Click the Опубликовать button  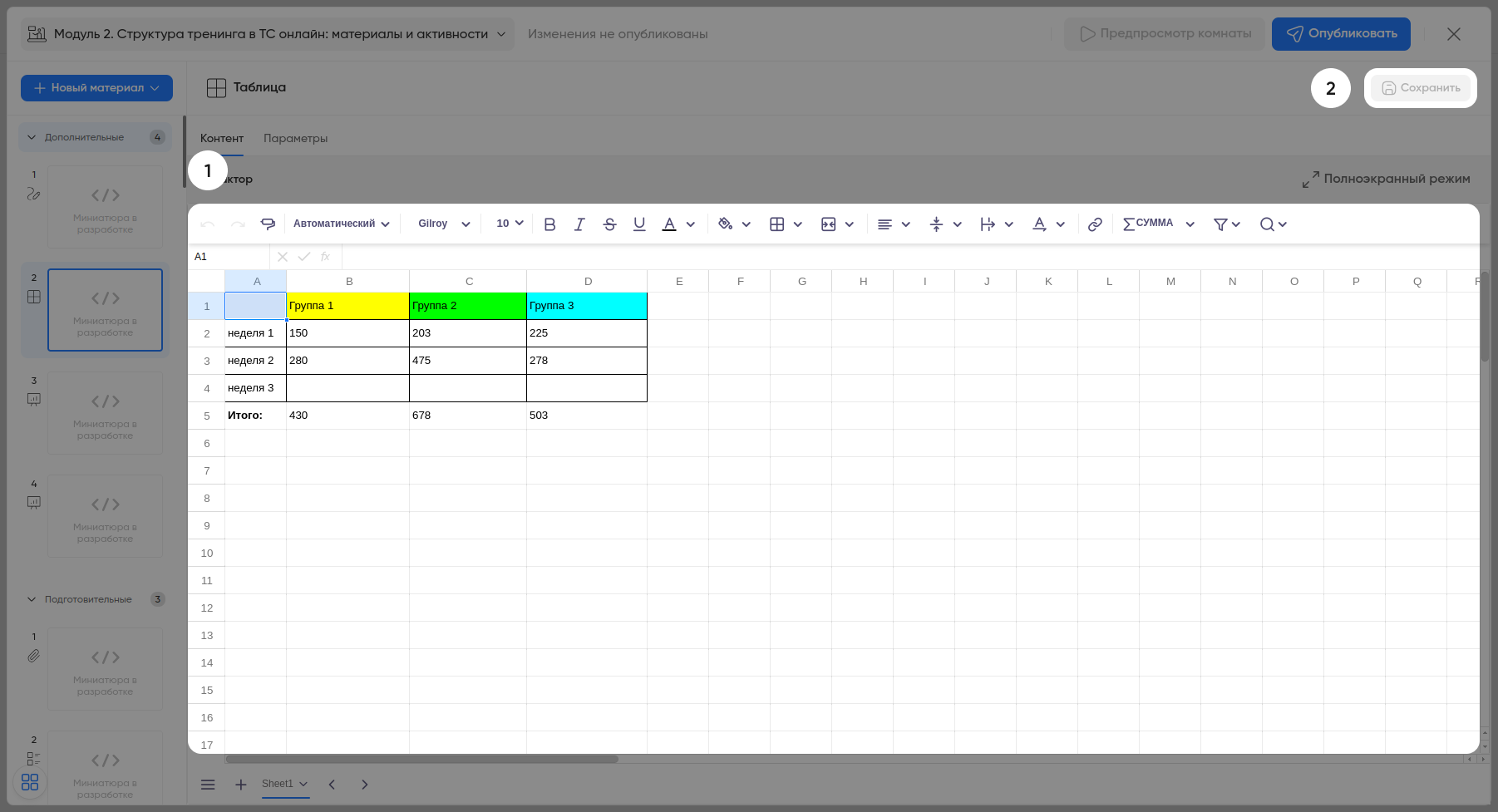pos(1341,34)
